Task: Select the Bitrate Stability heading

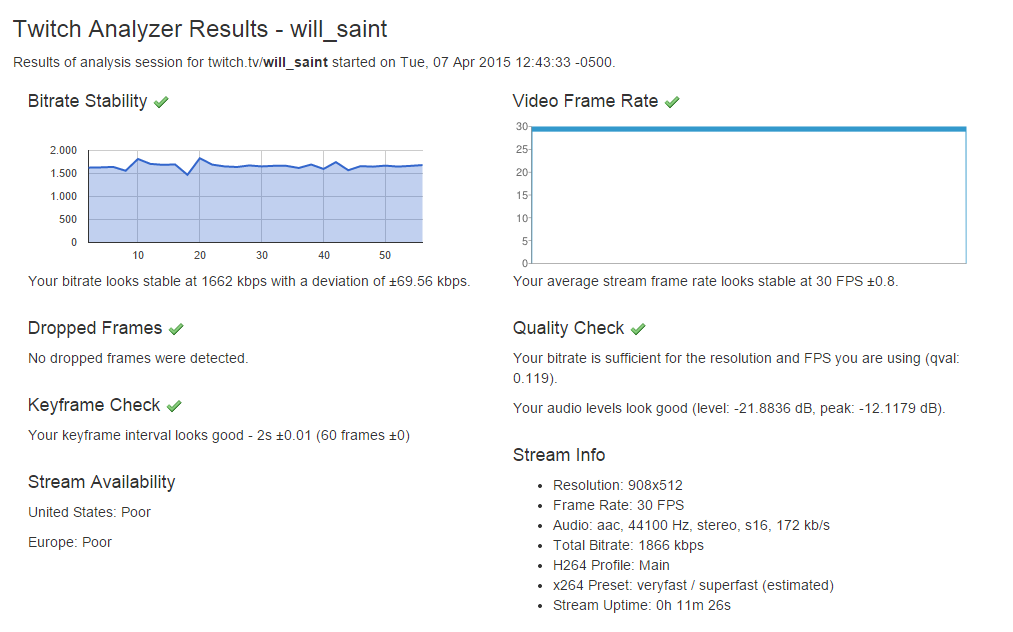Action: pos(87,101)
